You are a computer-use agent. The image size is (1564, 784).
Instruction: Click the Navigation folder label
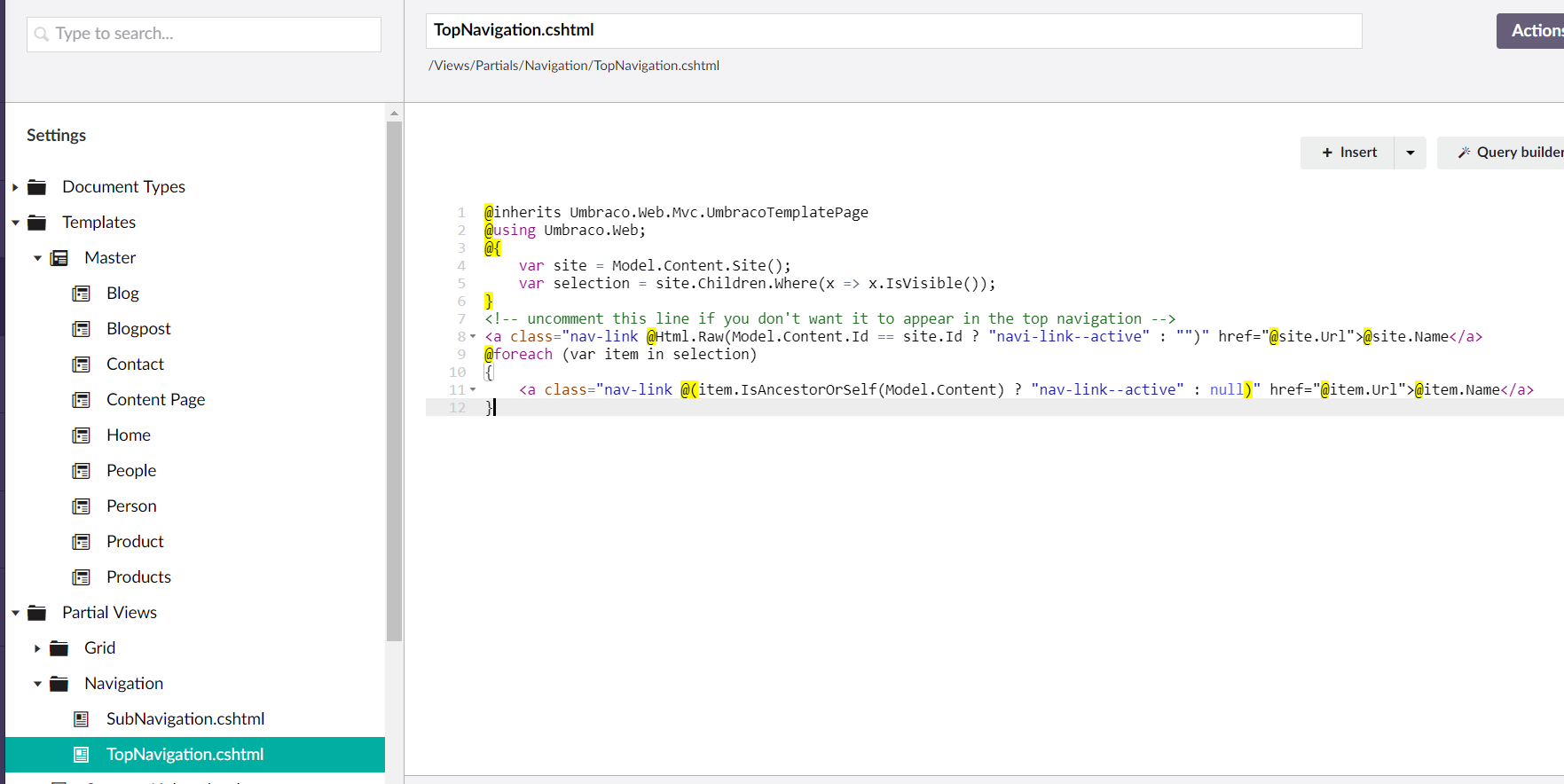click(x=123, y=684)
